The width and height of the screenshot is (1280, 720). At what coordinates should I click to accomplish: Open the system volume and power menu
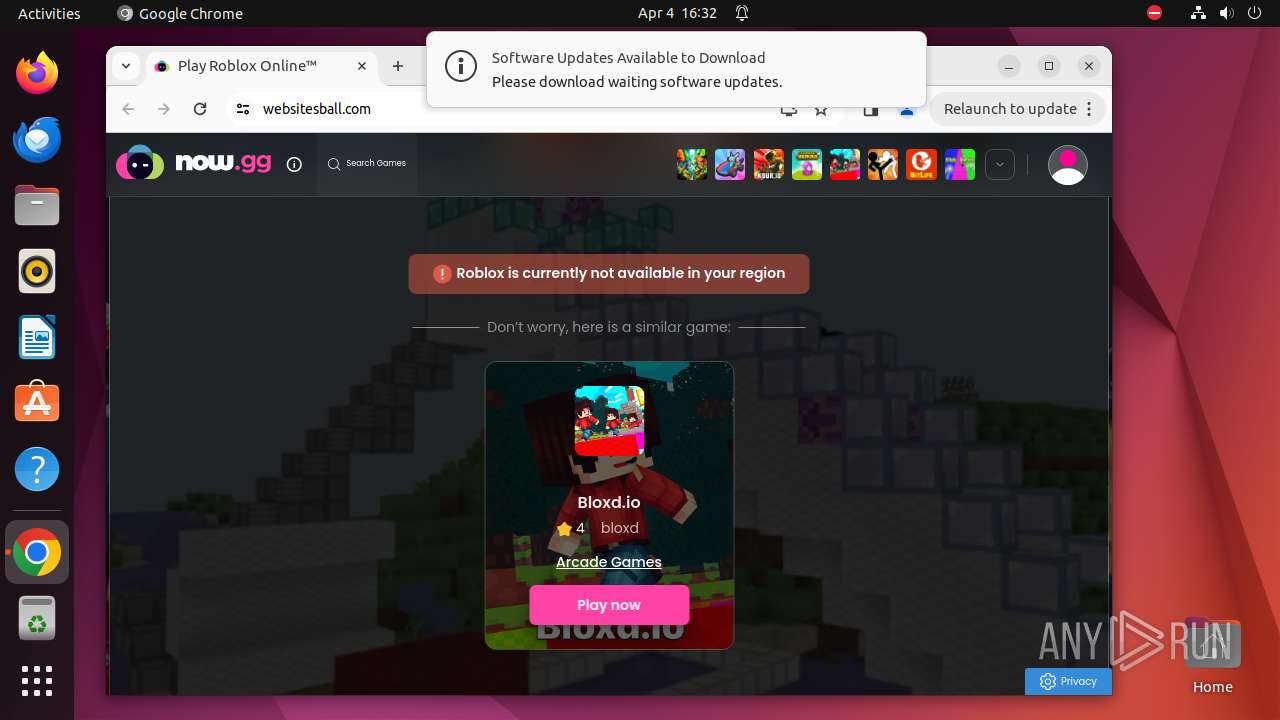pyautogui.click(x=1227, y=13)
